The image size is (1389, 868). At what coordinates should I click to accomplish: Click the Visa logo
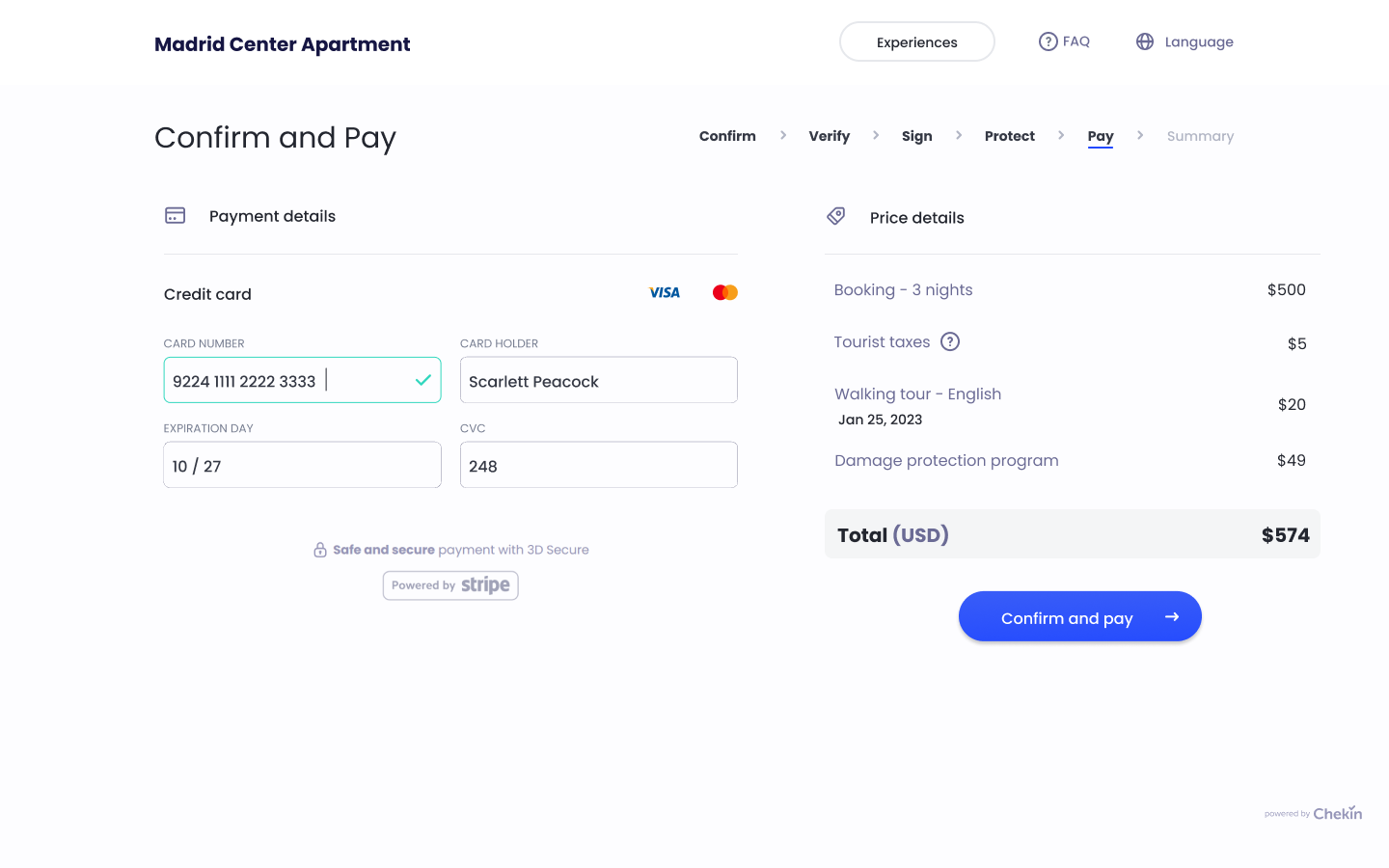pos(665,292)
